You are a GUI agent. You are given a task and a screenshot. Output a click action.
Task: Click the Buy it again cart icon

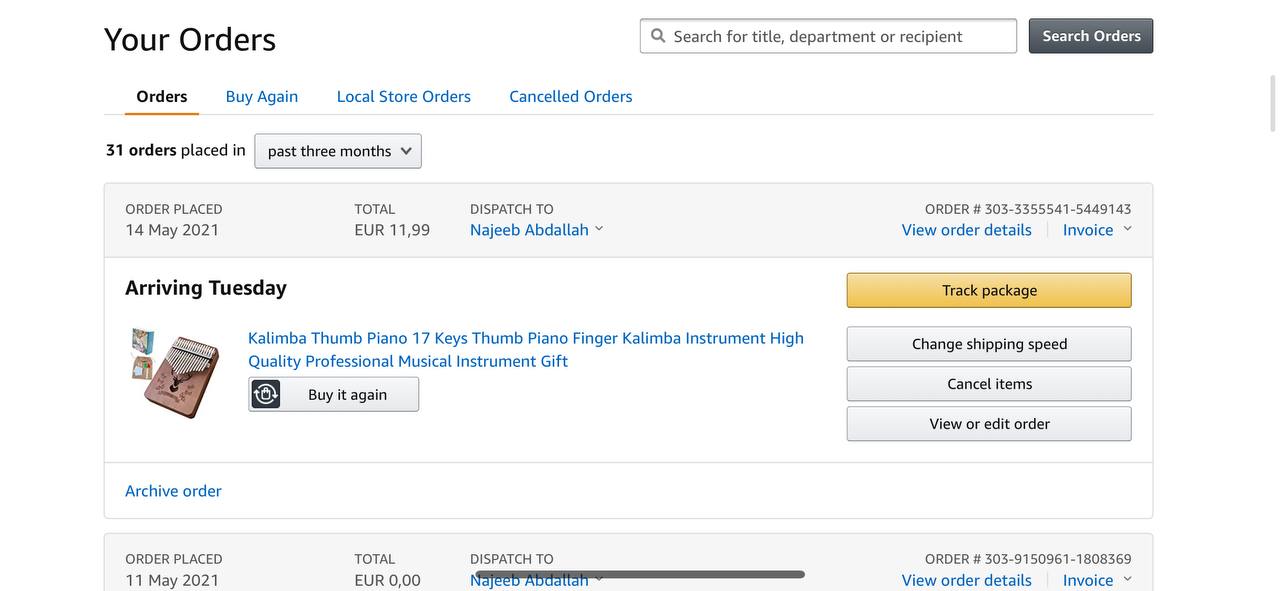tap(266, 394)
